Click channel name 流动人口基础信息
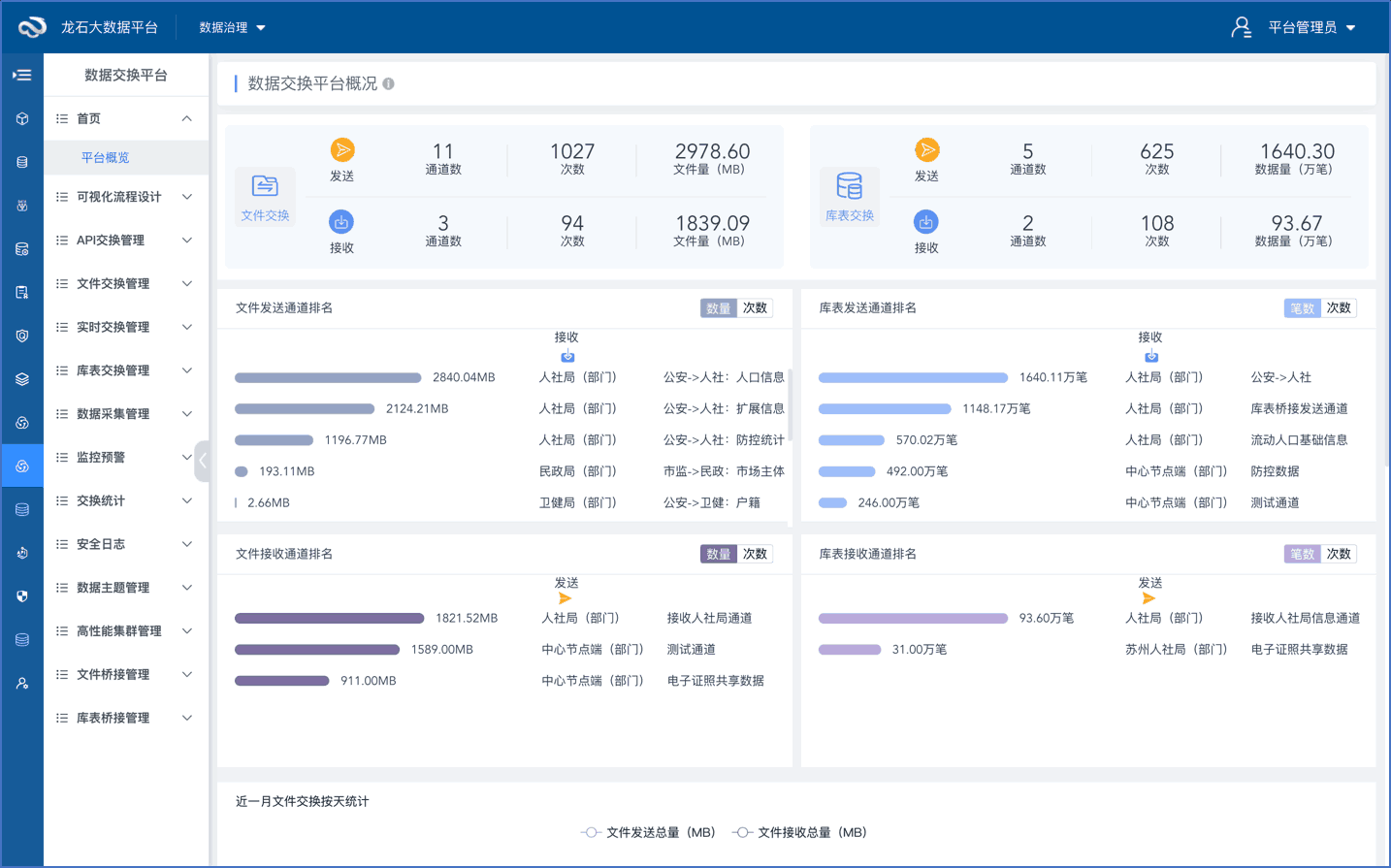This screenshot has height=868, width=1391. coord(1299,440)
